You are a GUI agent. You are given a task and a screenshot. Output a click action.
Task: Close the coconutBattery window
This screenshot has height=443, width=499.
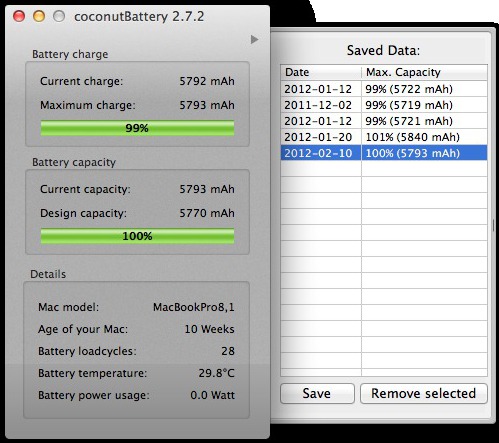click(19, 16)
